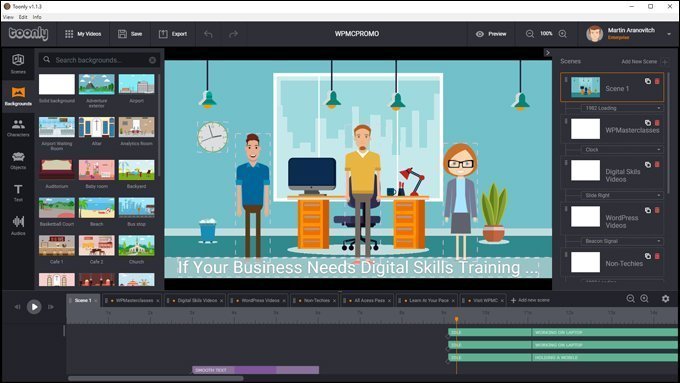Image resolution: width=680 pixels, height=383 pixels.
Task: Click the orange timeline playhead marker
Action: (456, 319)
